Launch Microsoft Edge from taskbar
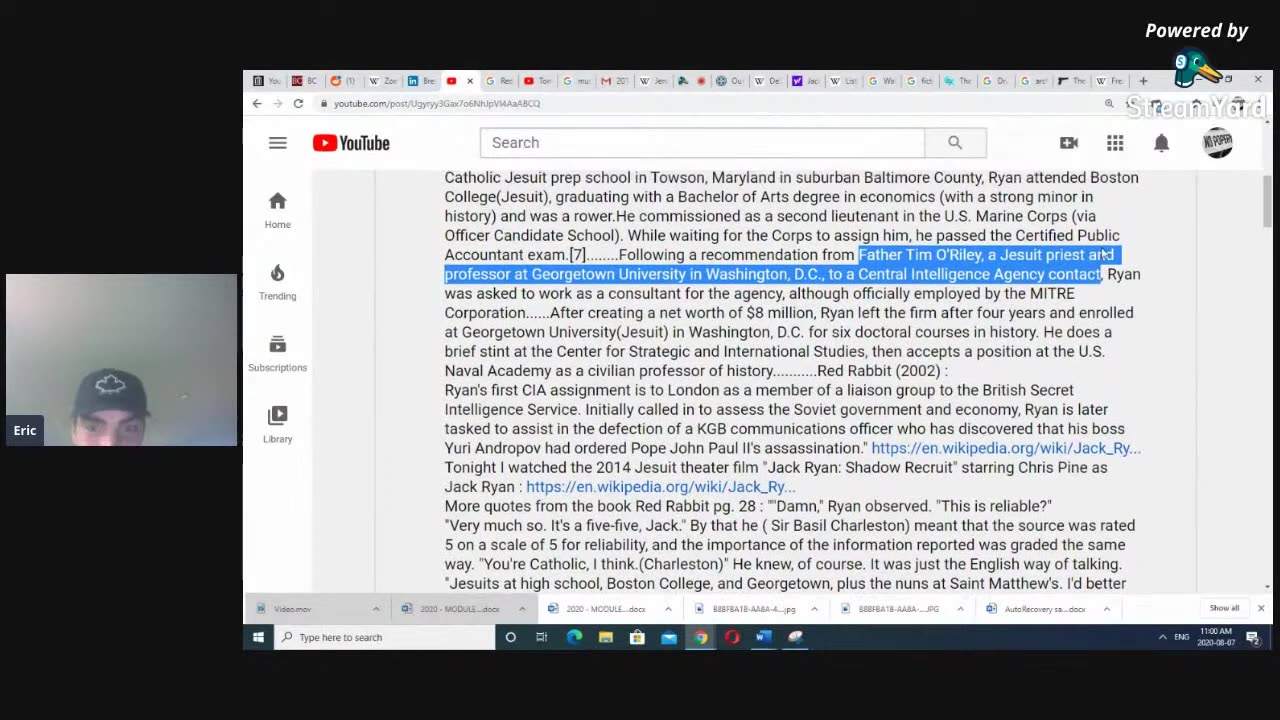Image resolution: width=1280 pixels, height=720 pixels. [x=574, y=637]
